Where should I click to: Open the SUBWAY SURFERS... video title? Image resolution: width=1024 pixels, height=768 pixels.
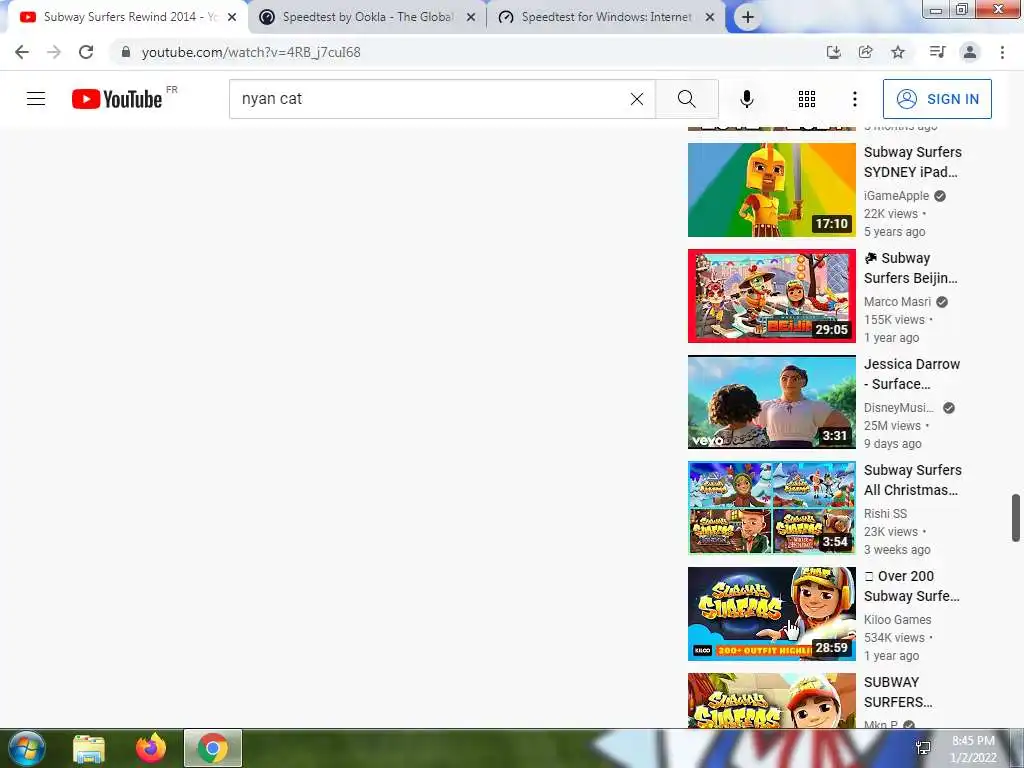[898, 692]
